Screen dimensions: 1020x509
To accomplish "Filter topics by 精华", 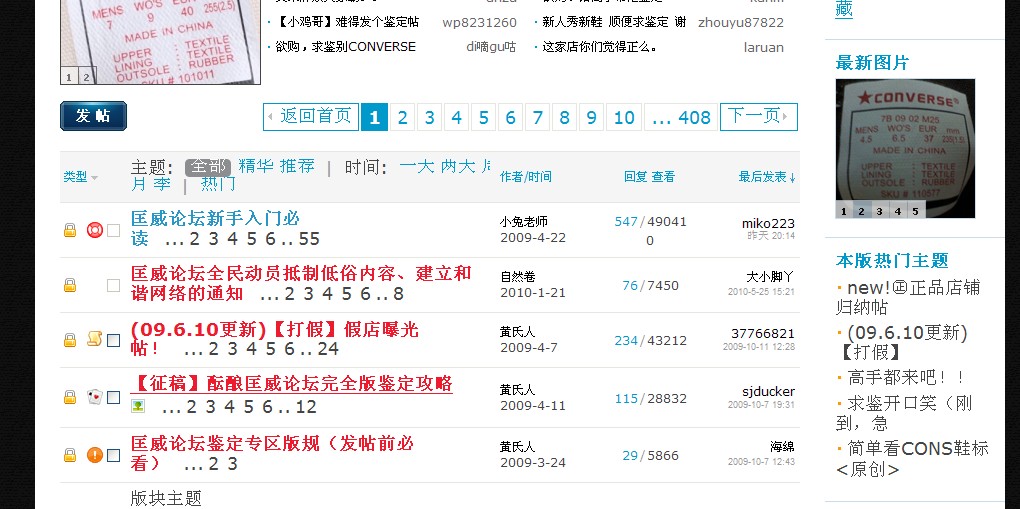I will click(x=256, y=166).
